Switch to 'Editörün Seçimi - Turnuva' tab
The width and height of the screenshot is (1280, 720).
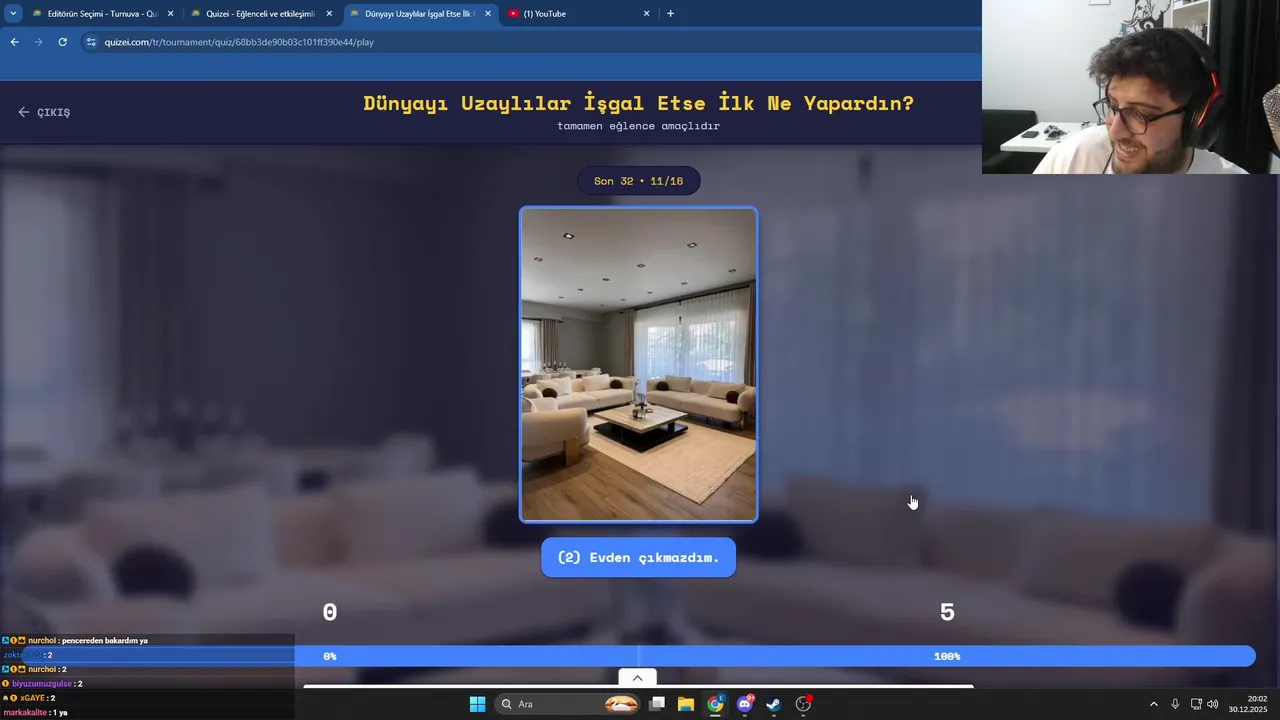(102, 14)
